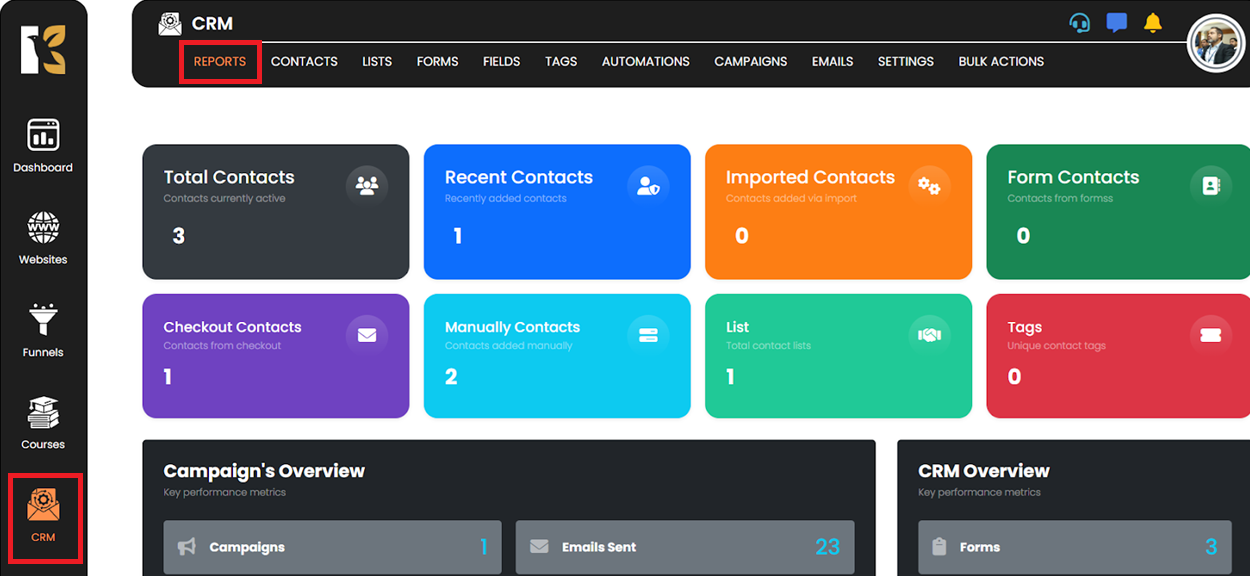
Task: Check the notification bell icon
Action: click(x=1153, y=23)
